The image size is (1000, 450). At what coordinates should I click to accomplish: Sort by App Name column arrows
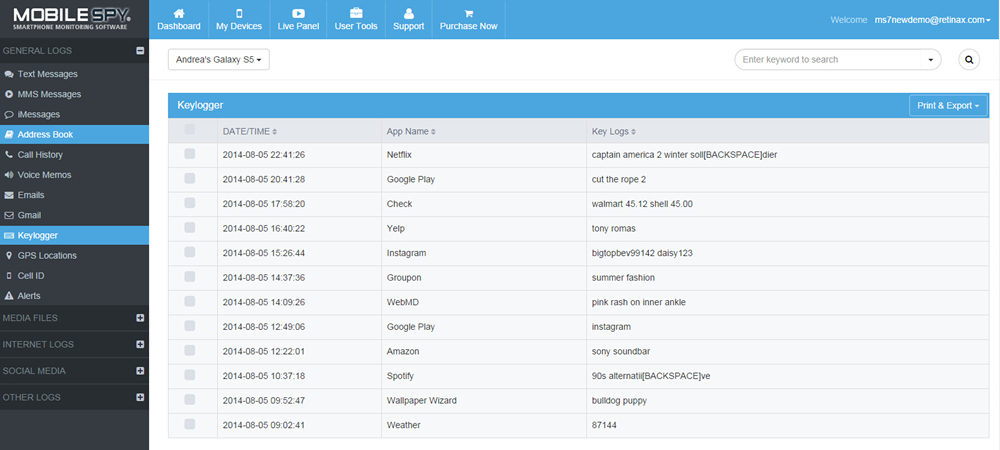pyautogui.click(x=433, y=132)
